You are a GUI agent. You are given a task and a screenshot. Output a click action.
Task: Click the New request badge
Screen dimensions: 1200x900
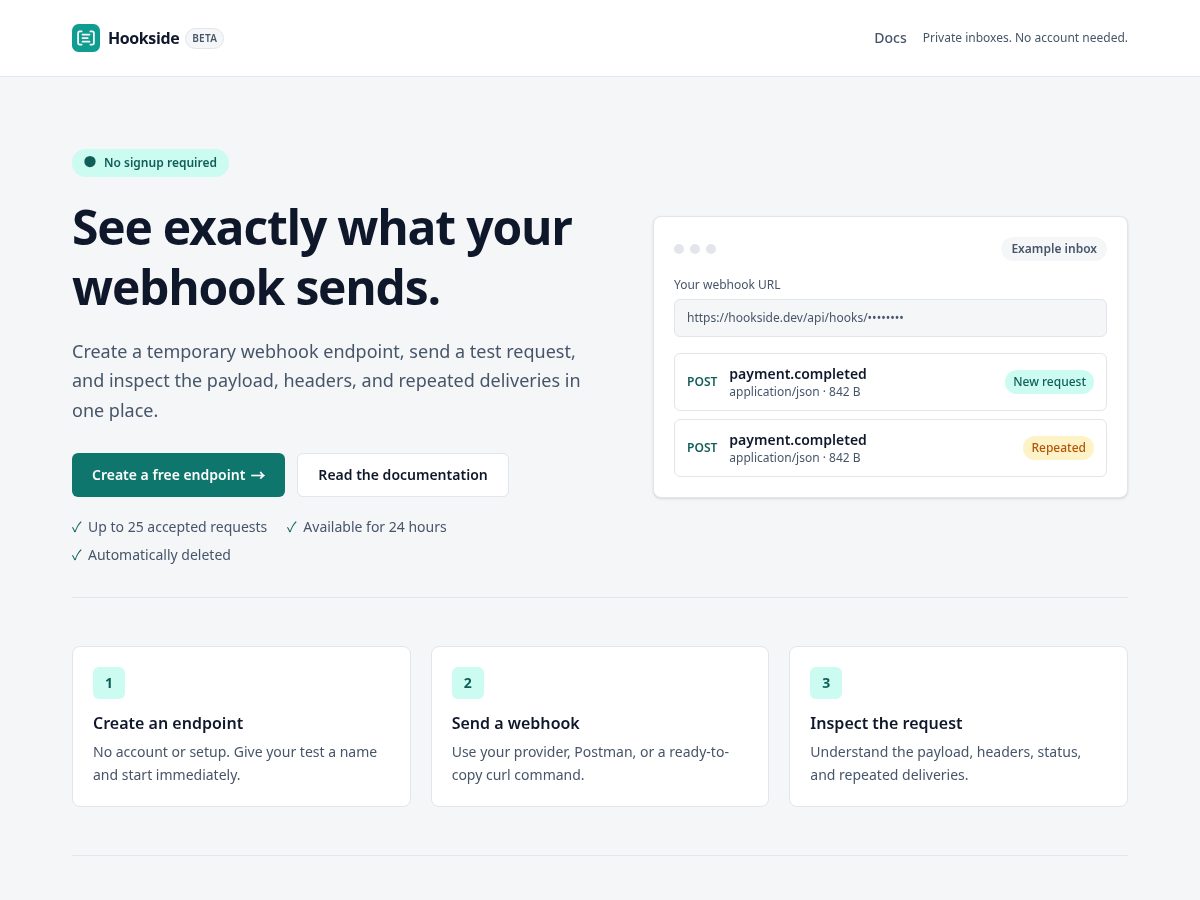(x=1049, y=382)
